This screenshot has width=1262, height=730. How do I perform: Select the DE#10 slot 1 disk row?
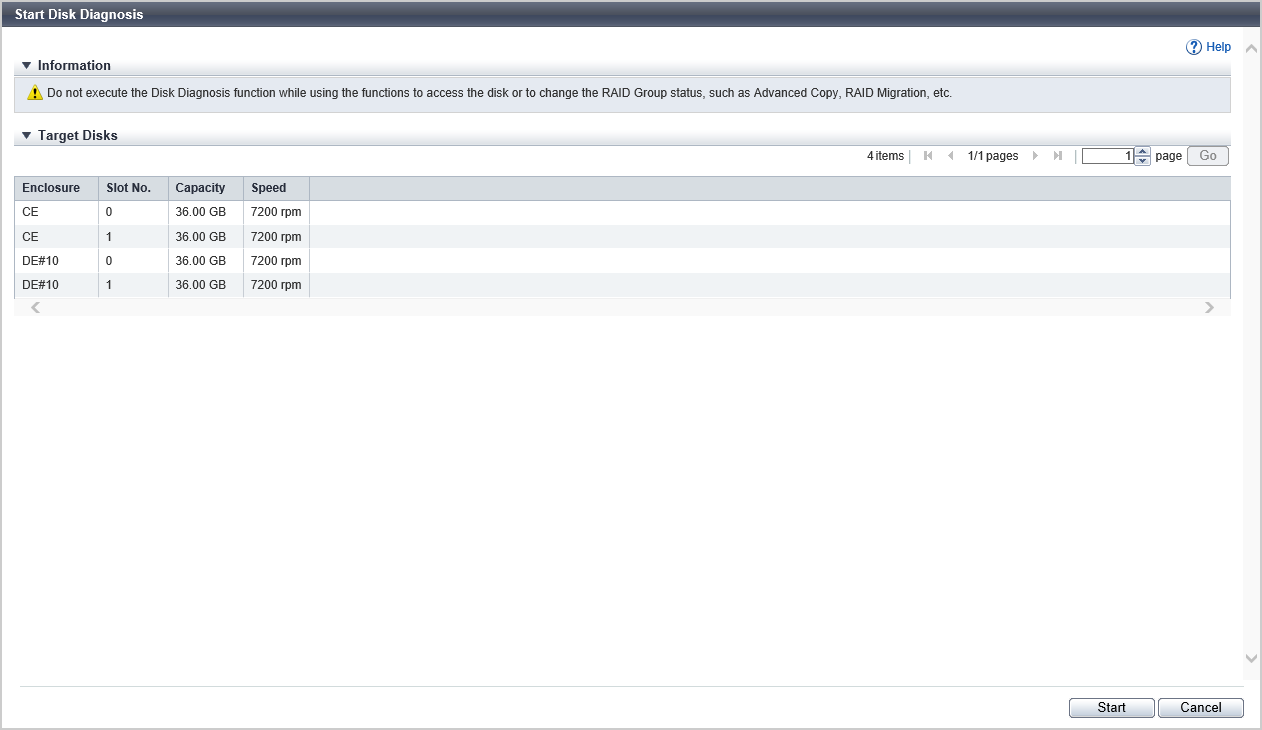(160, 285)
